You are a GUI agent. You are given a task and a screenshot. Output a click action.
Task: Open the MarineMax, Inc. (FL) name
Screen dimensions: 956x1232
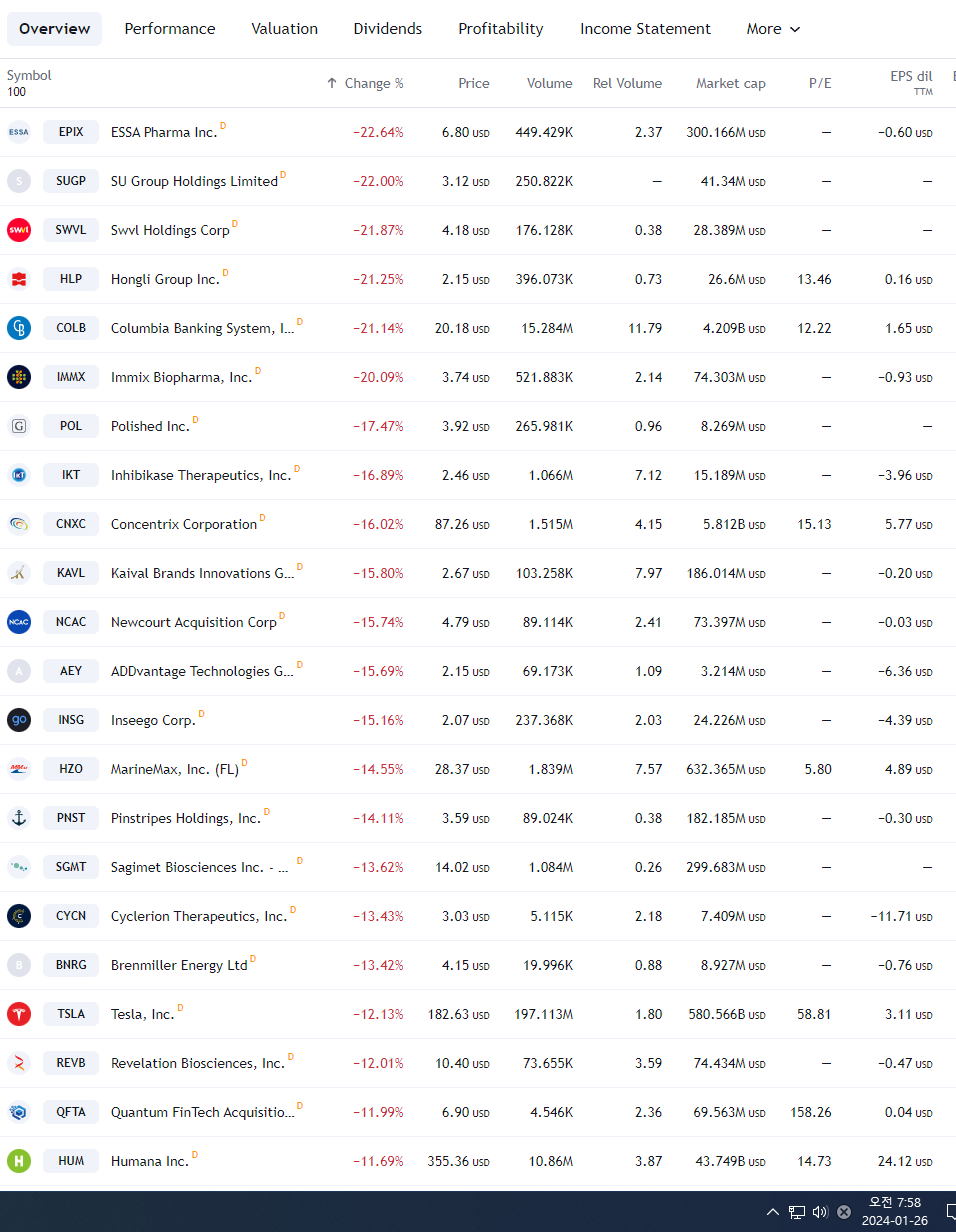[x=175, y=769]
